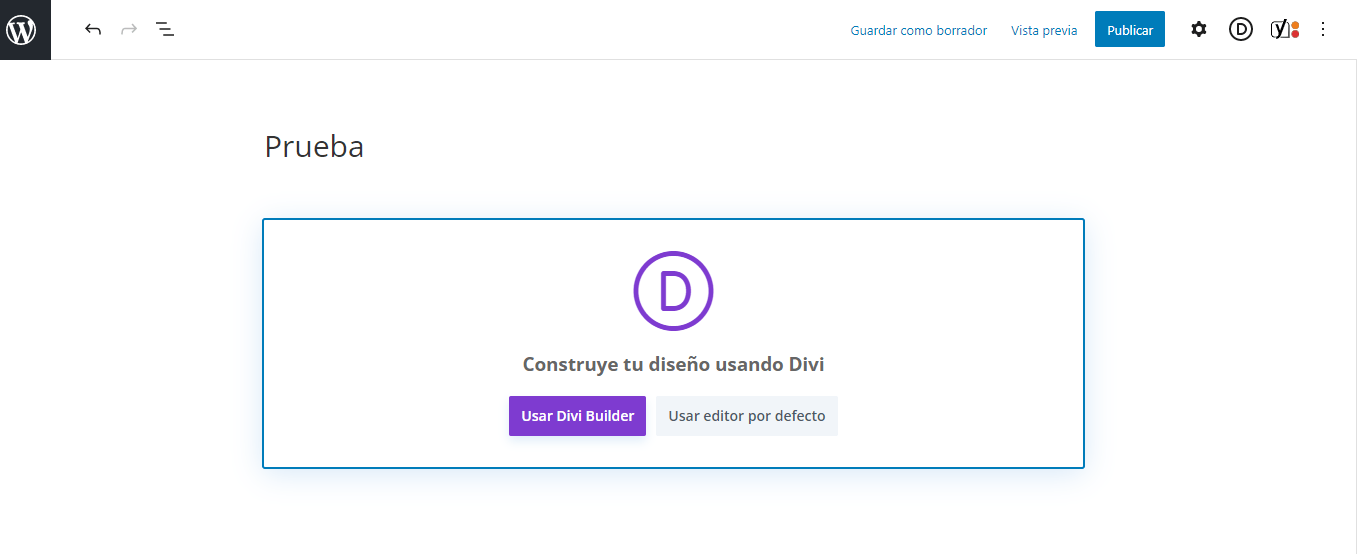Open the three-dot options menu
The width and height of the screenshot is (1357, 554).
[1323, 30]
